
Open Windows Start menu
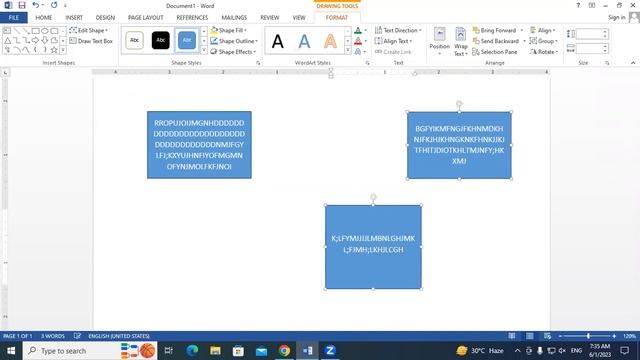[11, 351]
